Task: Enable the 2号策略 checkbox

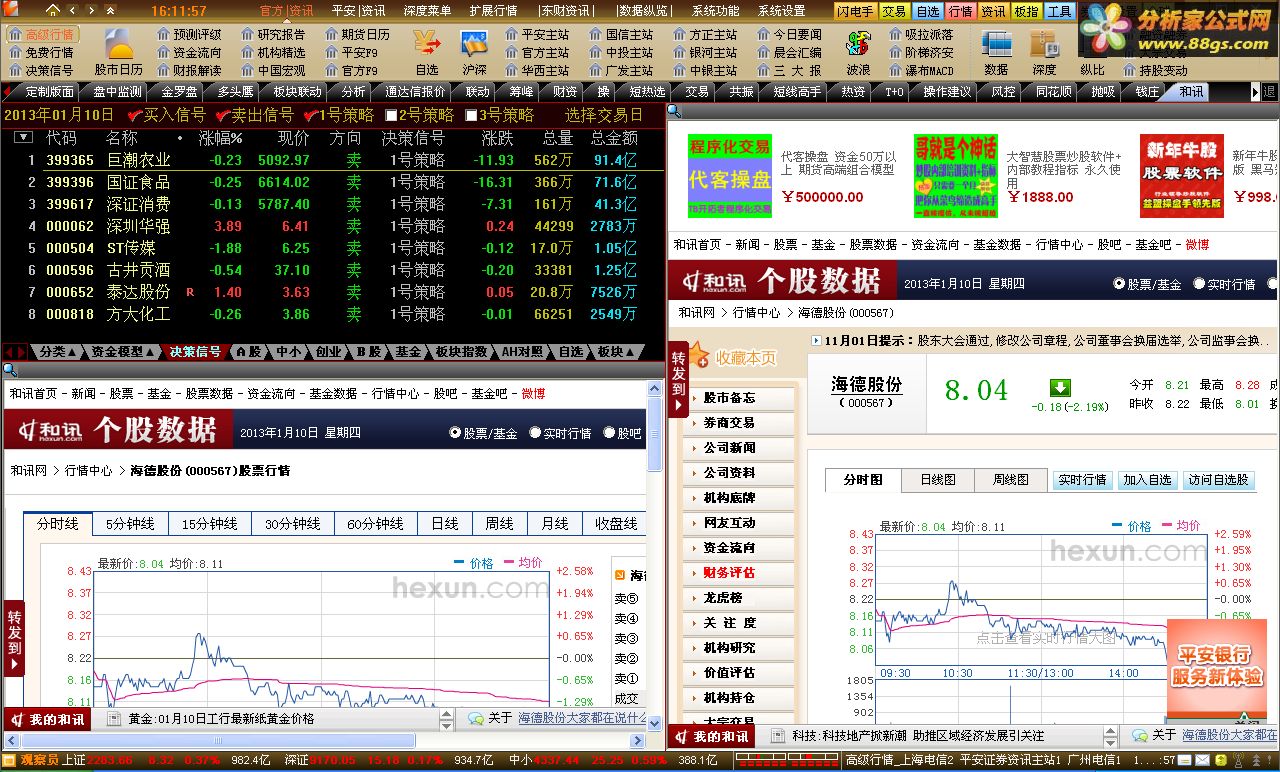Action: click(x=391, y=115)
